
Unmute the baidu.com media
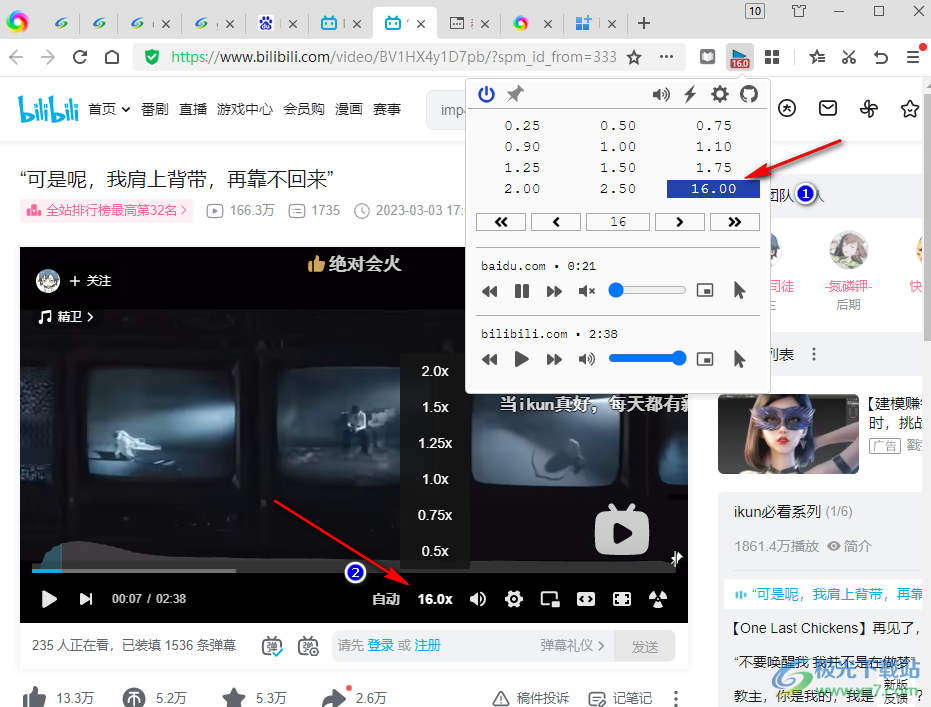tap(587, 291)
